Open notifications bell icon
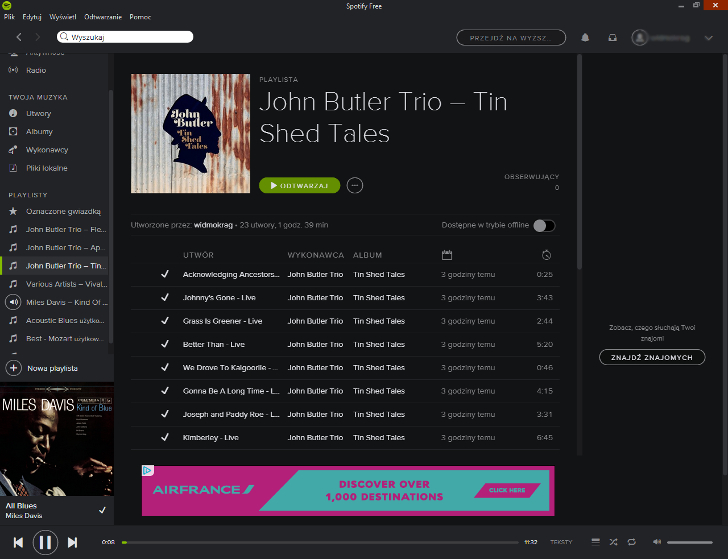 [585, 38]
